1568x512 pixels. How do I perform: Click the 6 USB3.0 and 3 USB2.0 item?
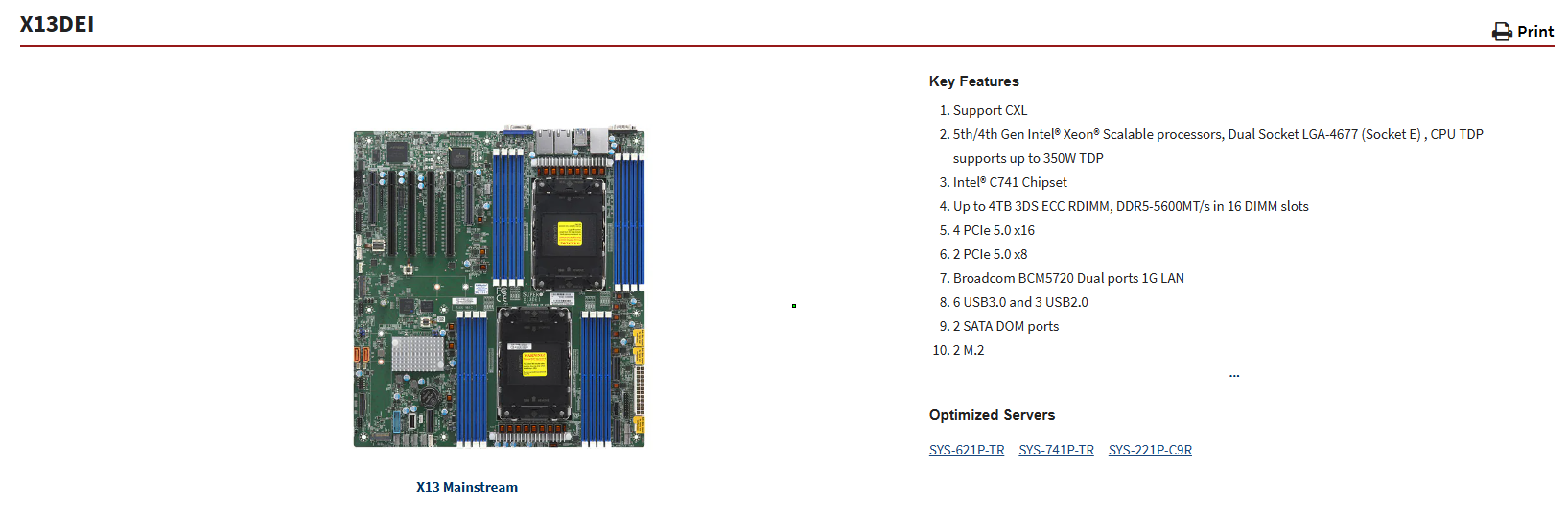tap(1019, 302)
